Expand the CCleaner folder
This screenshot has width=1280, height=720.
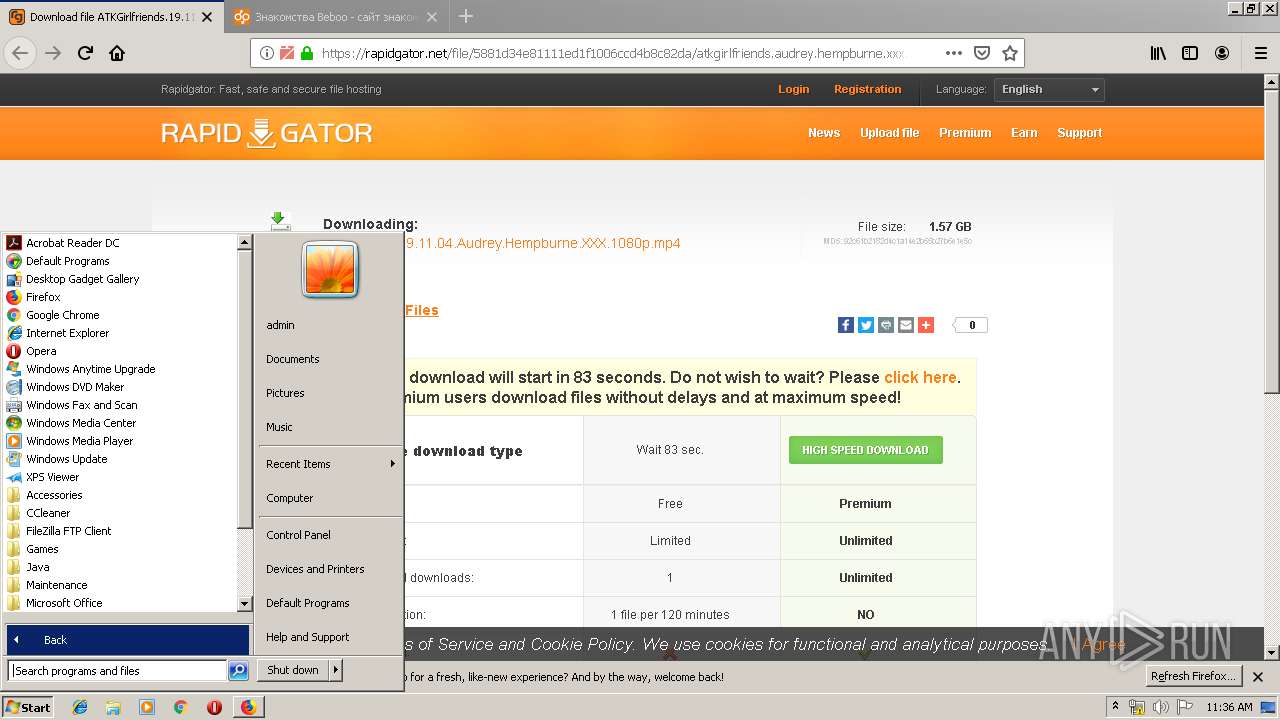pos(48,513)
